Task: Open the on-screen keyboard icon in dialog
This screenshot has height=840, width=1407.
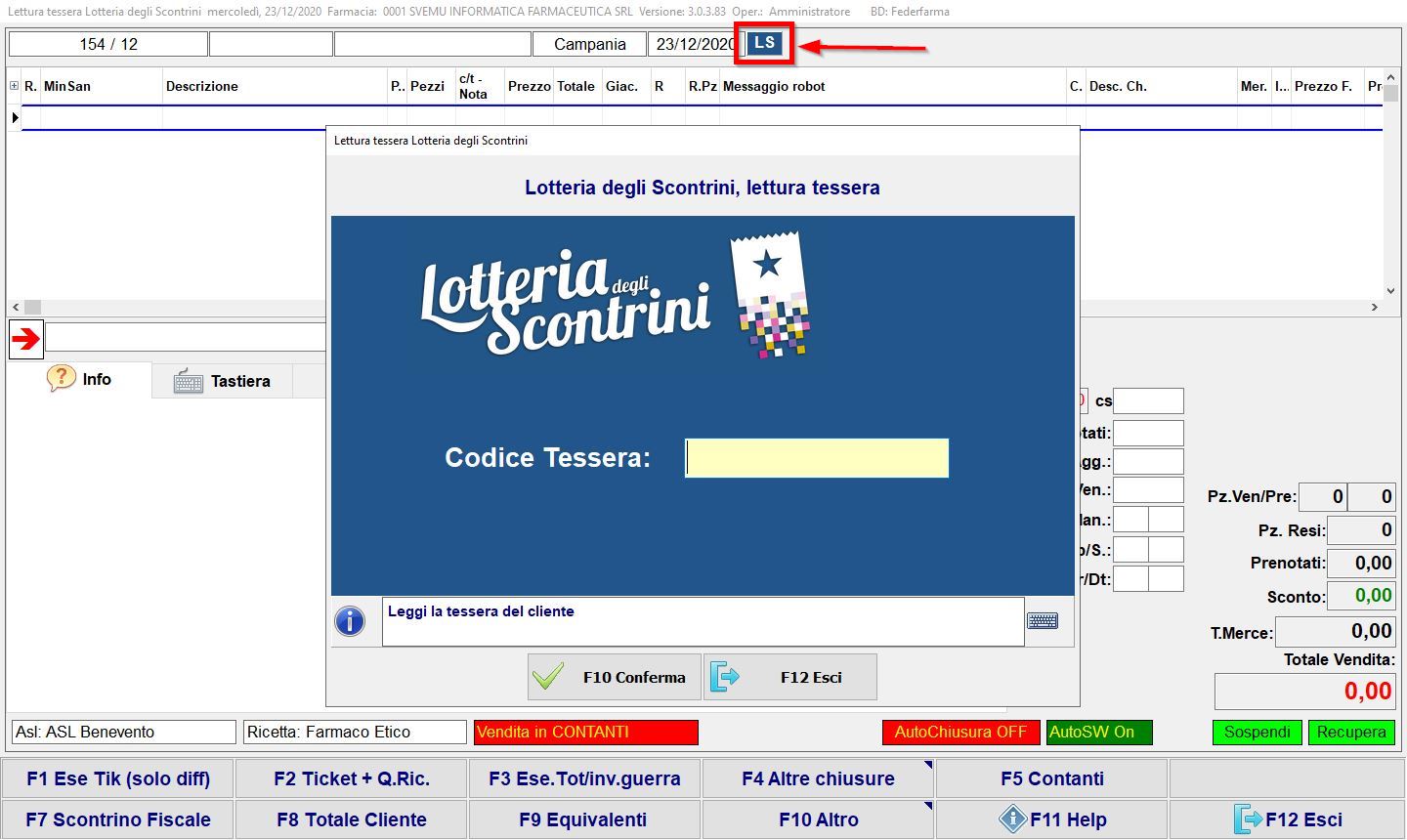Action: click(x=1043, y=621)
